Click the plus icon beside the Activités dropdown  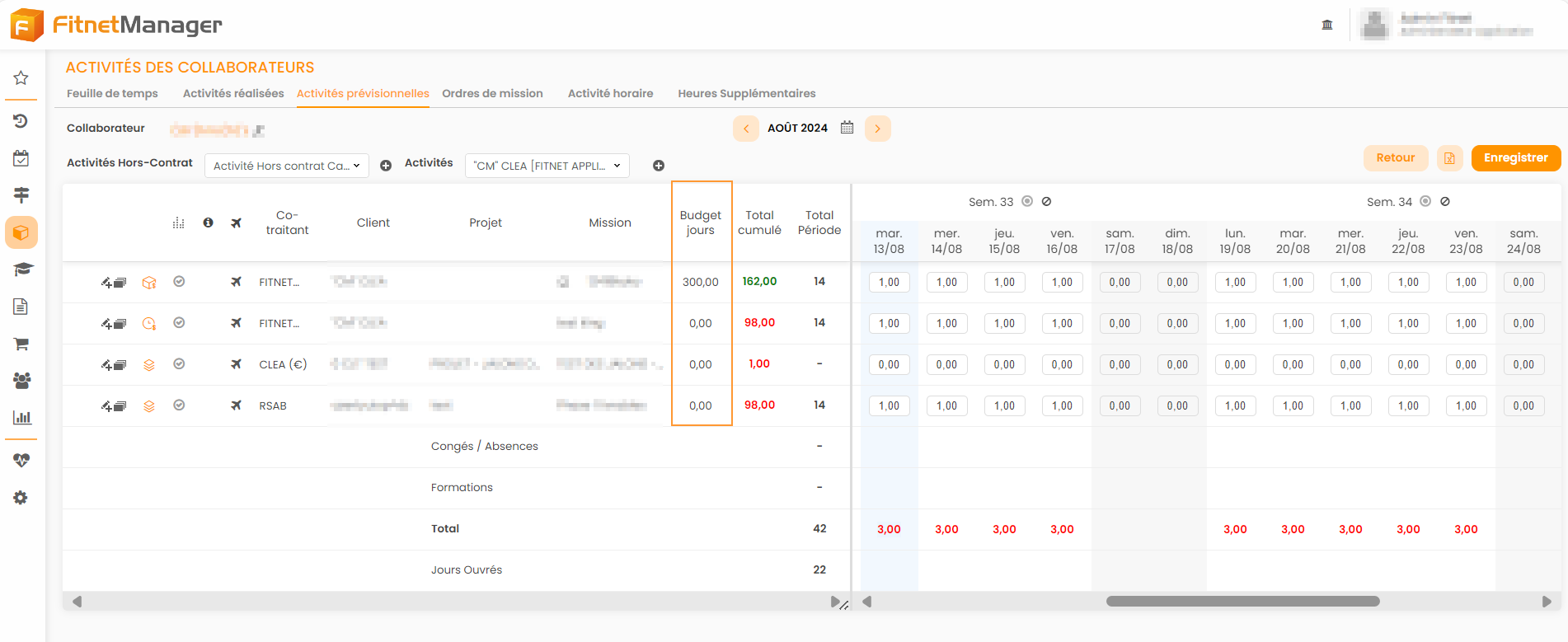(x=658, y=166)
